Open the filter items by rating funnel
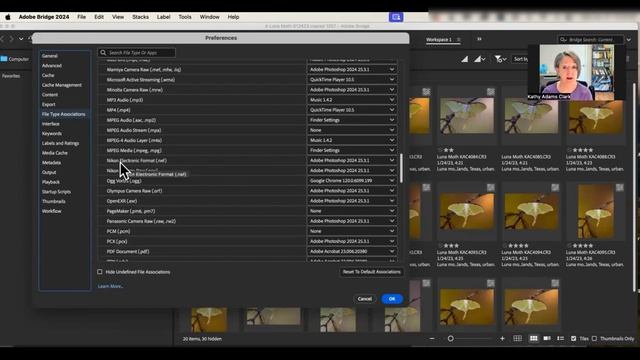 click(x=500, y=59)
